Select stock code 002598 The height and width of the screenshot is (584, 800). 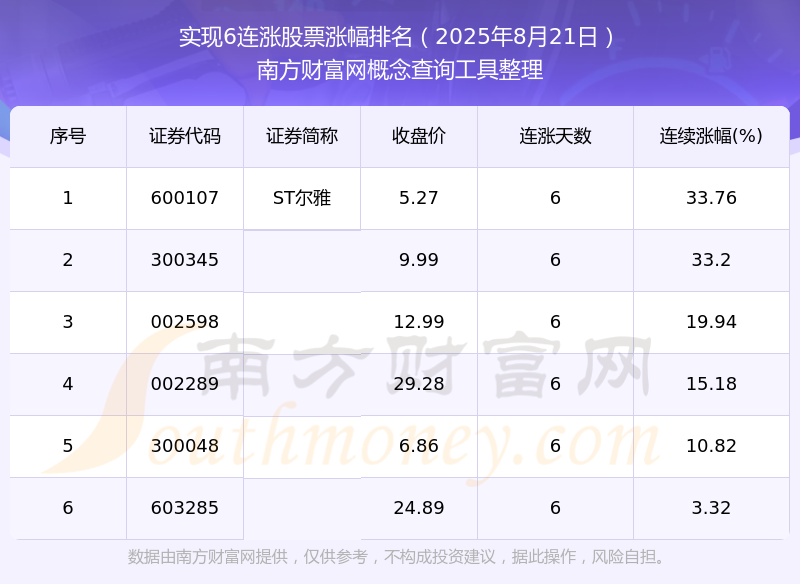click(x=185, y=322)
